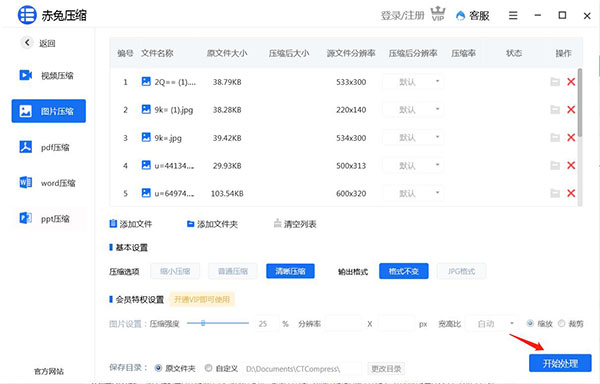Click the resolution width input field
This screenshot has width=600, height=384.
pos(343,324)
